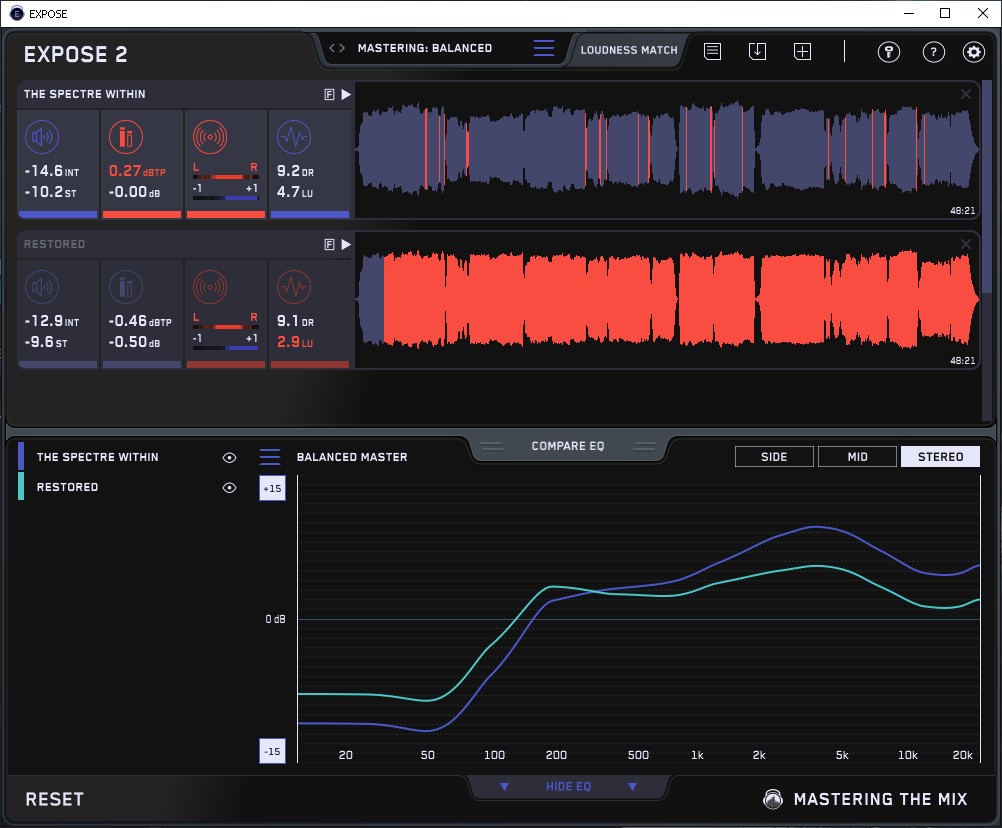Click the EXPOSE 2 title
This screenshot has height=828, width=1002.
pyautogui.click(x=75, y=54)
